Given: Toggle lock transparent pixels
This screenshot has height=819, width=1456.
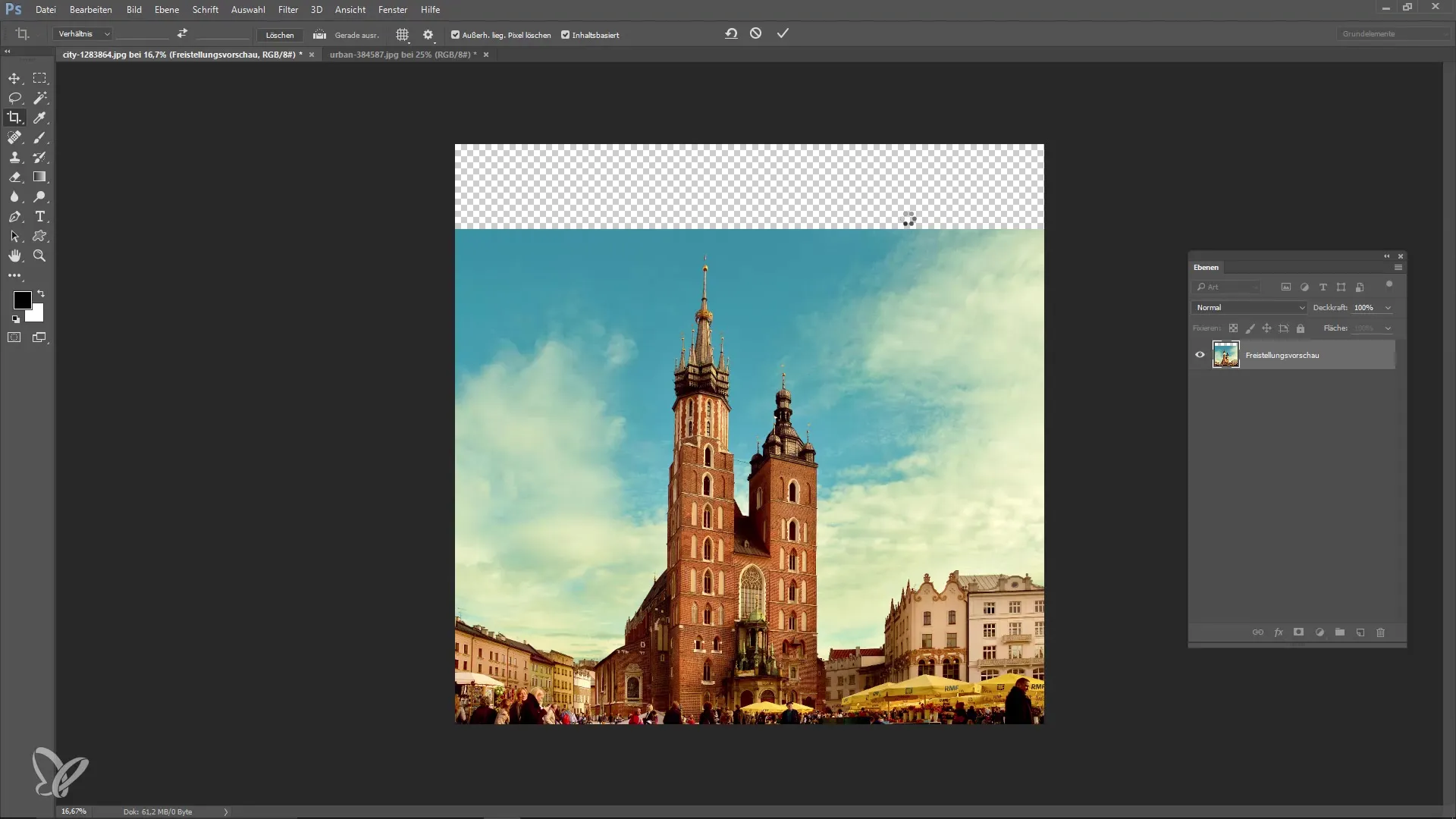Looking at the screenshot, I should point(1233,328).
